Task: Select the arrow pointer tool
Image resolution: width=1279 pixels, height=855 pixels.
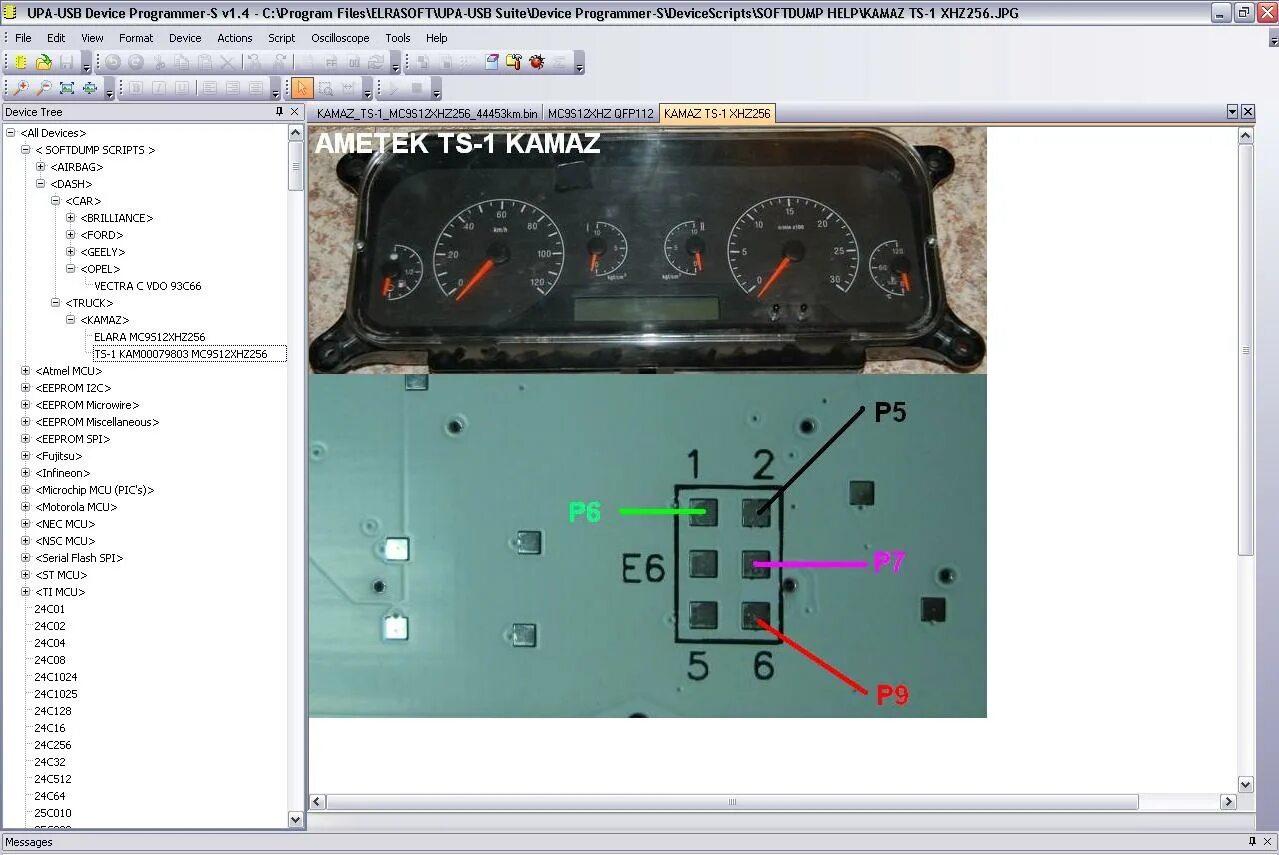Action: 302,88
